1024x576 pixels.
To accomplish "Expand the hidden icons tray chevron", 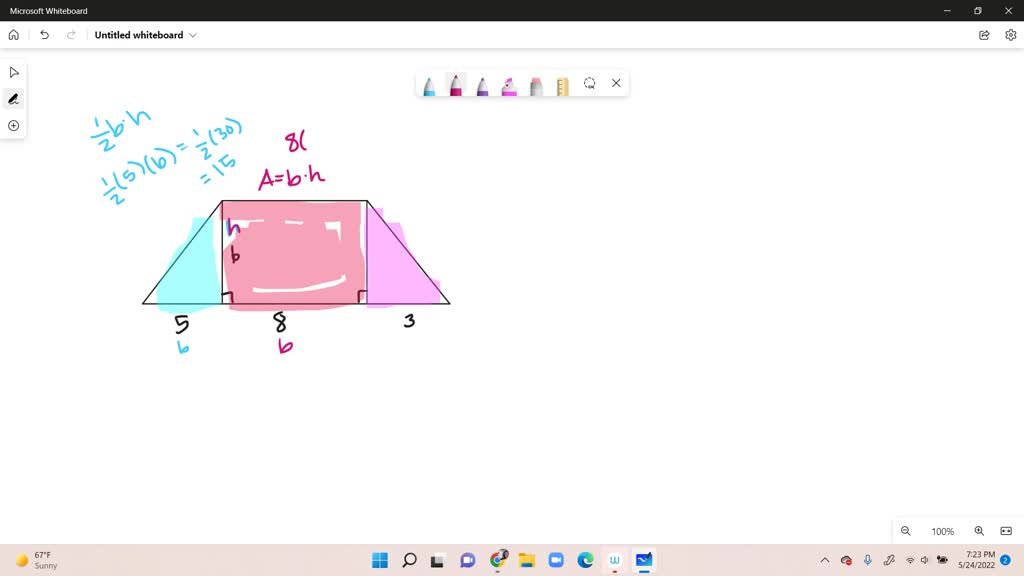I will [824, 560].
